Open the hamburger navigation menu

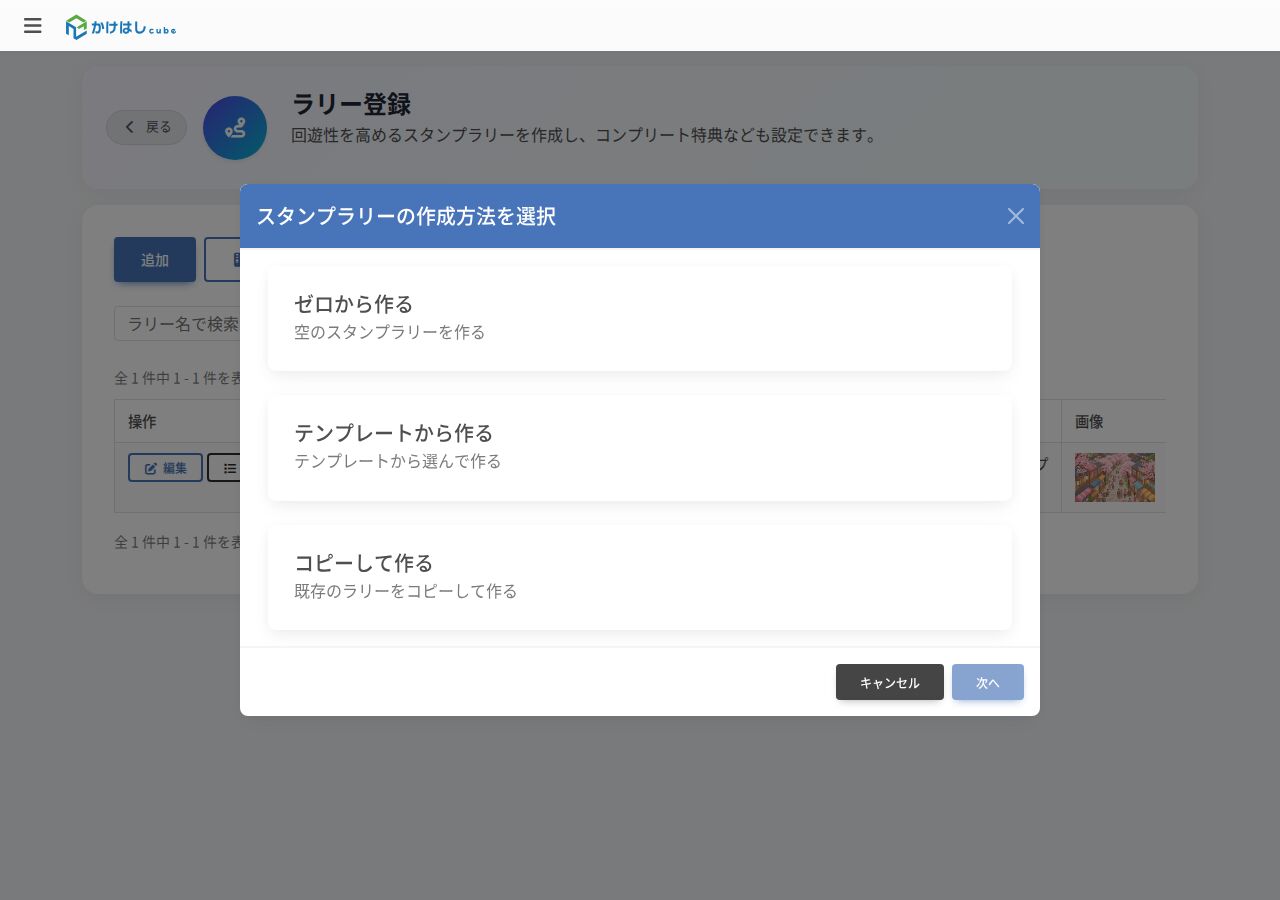tap(33, 26)
